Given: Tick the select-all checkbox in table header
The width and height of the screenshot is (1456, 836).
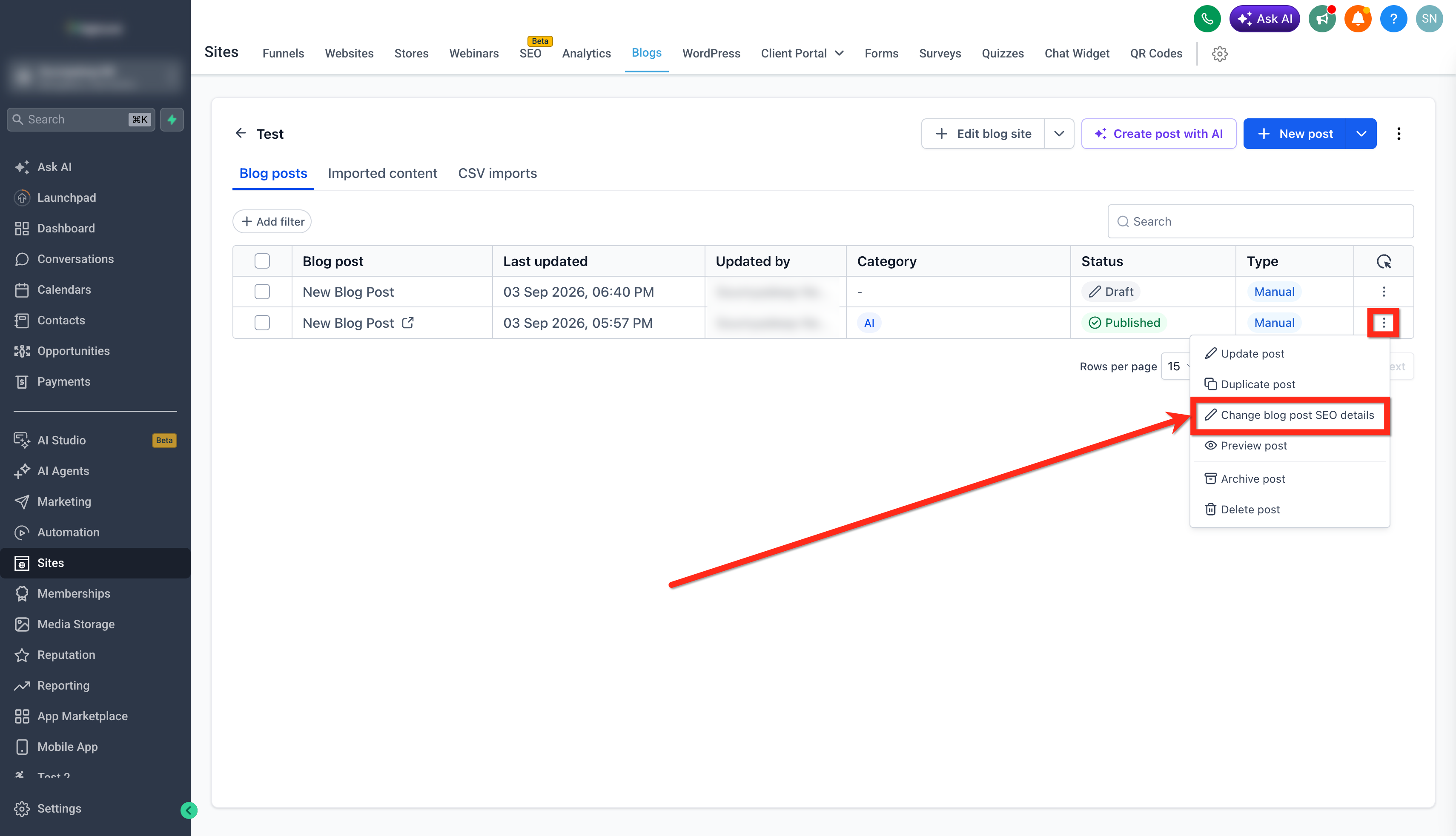Looking at the screenshot, I should click(262, 261).
